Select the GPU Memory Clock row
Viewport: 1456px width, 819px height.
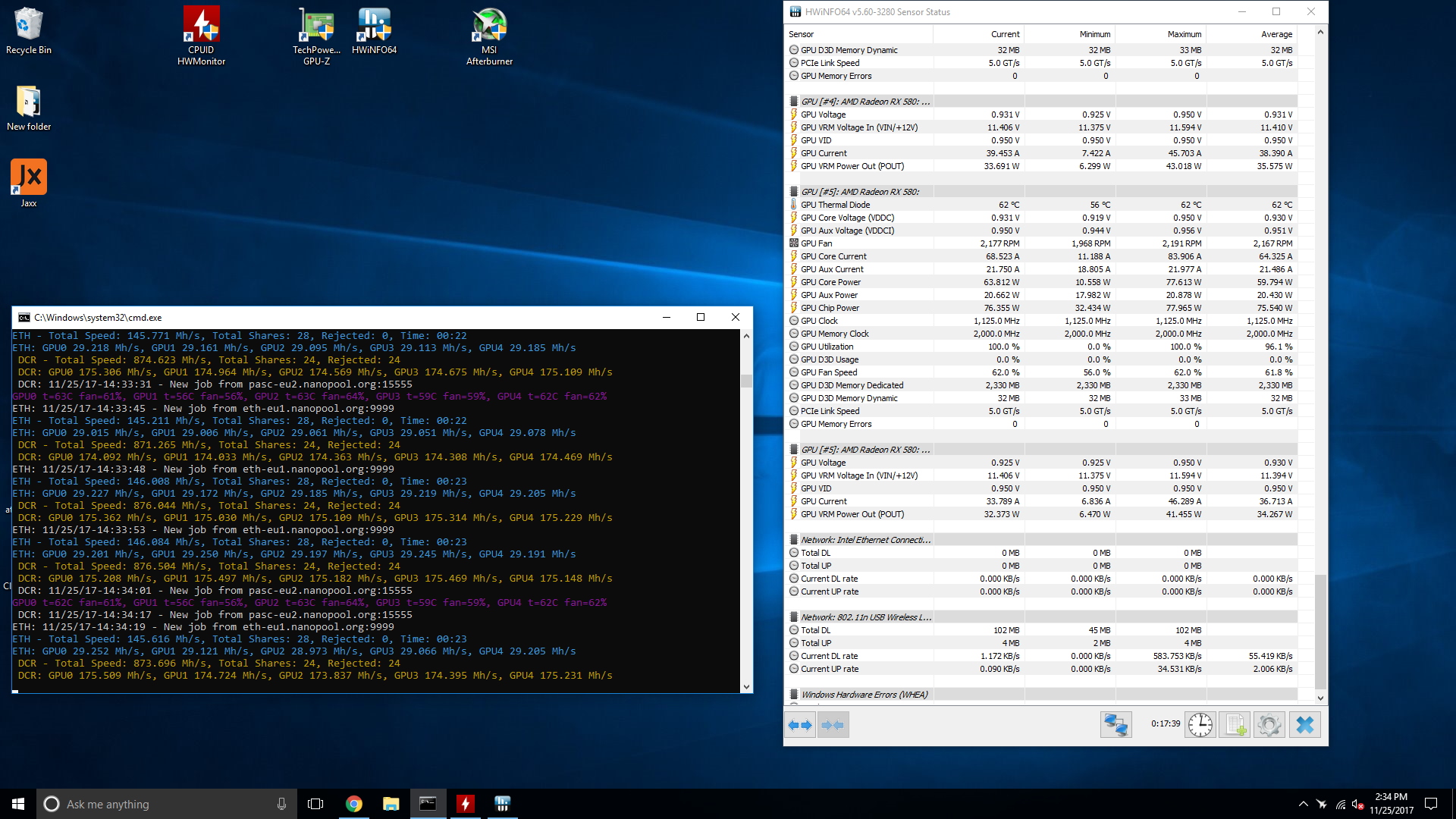[x=1040, y=334]
